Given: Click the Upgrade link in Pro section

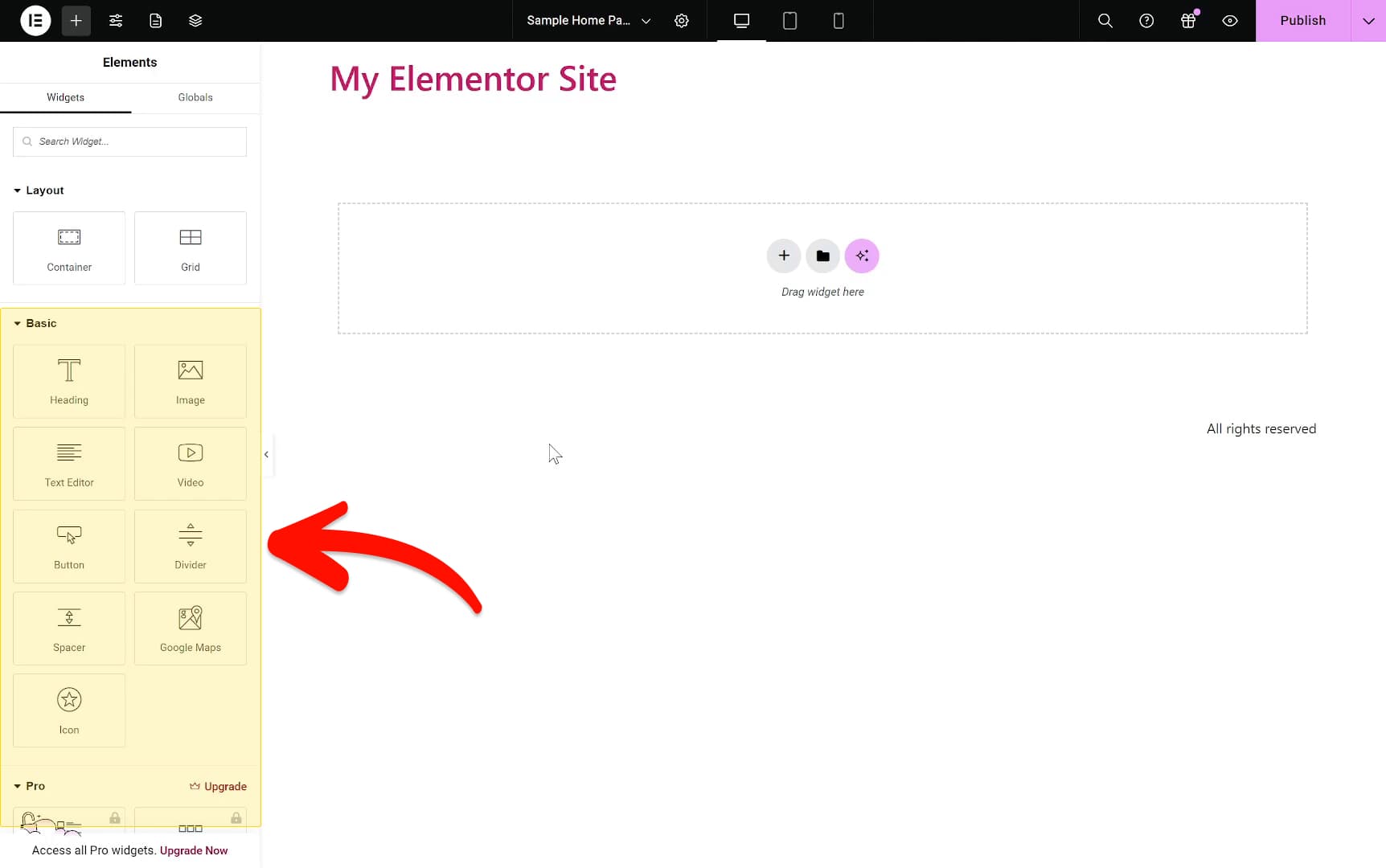Looking at the screenshot, I should point(218,786).
